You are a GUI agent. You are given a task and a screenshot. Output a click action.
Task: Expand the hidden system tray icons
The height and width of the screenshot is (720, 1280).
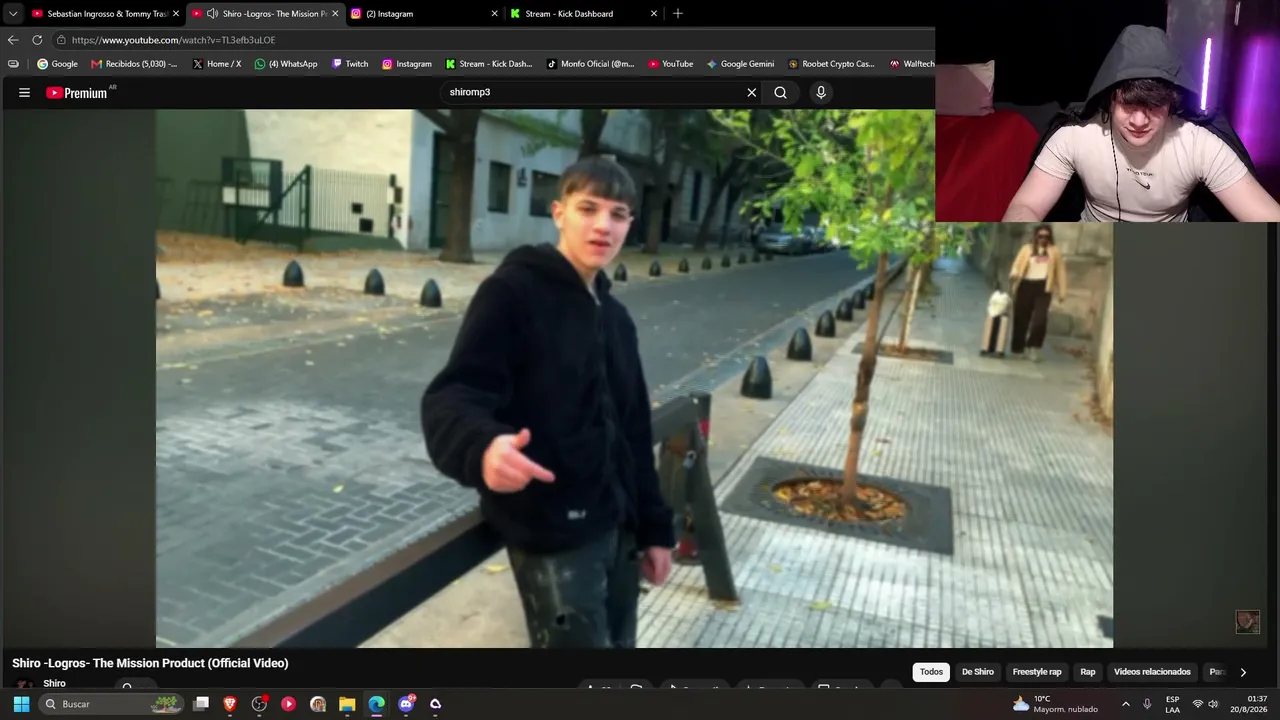[x=1125, y=704]
